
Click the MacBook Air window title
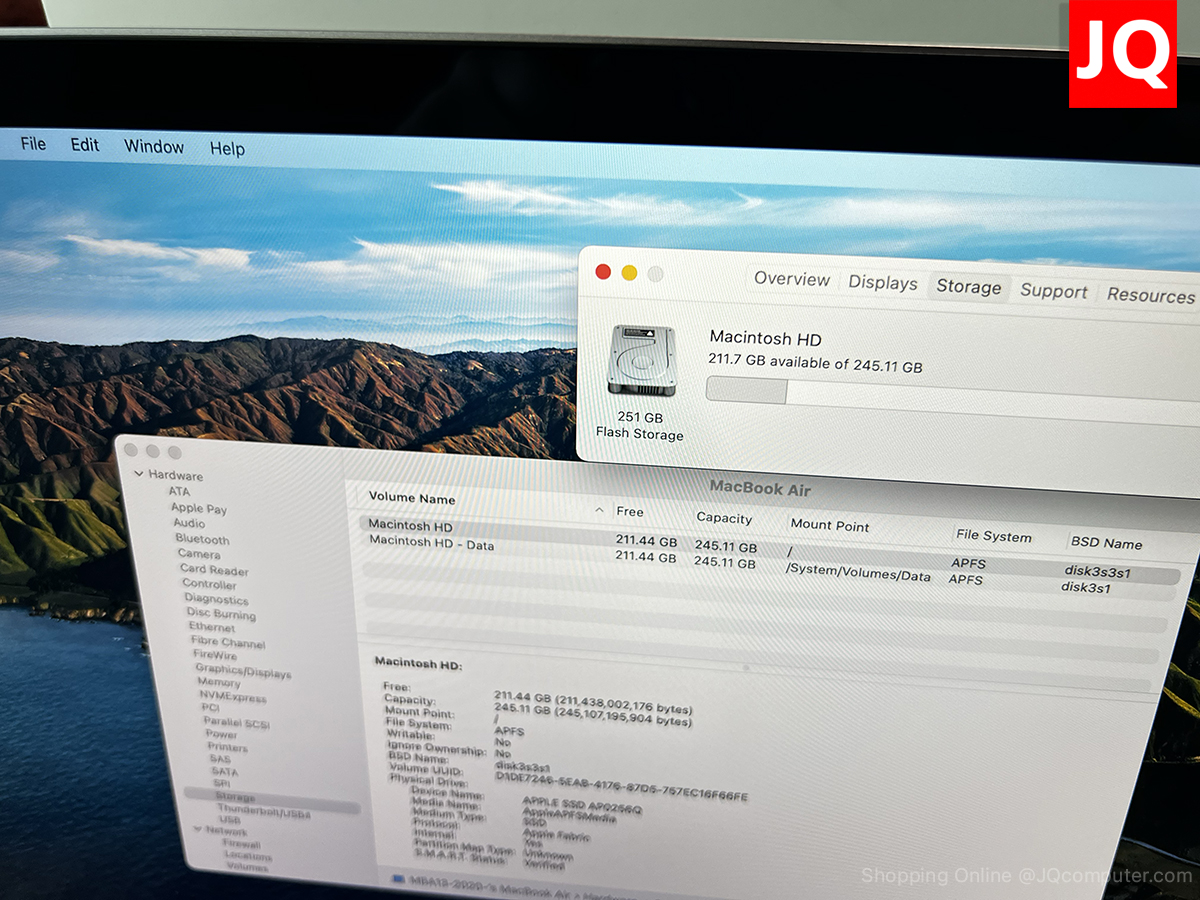click(760, 488)
